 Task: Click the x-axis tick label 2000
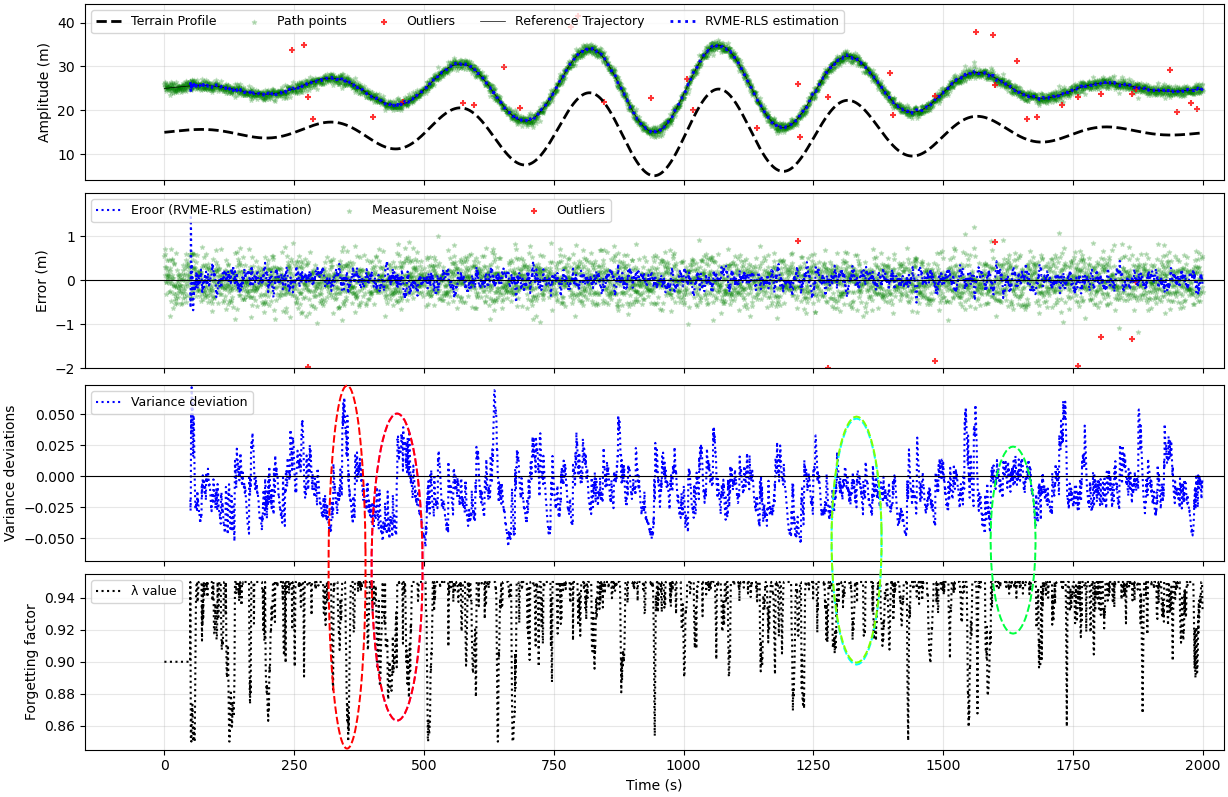pyautogui.click(x=1203, y=765)
